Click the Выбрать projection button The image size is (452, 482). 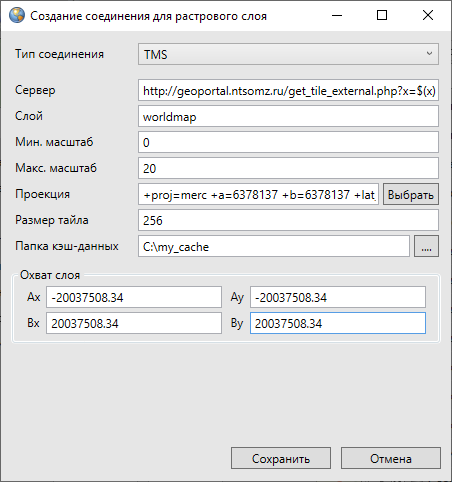411,194
